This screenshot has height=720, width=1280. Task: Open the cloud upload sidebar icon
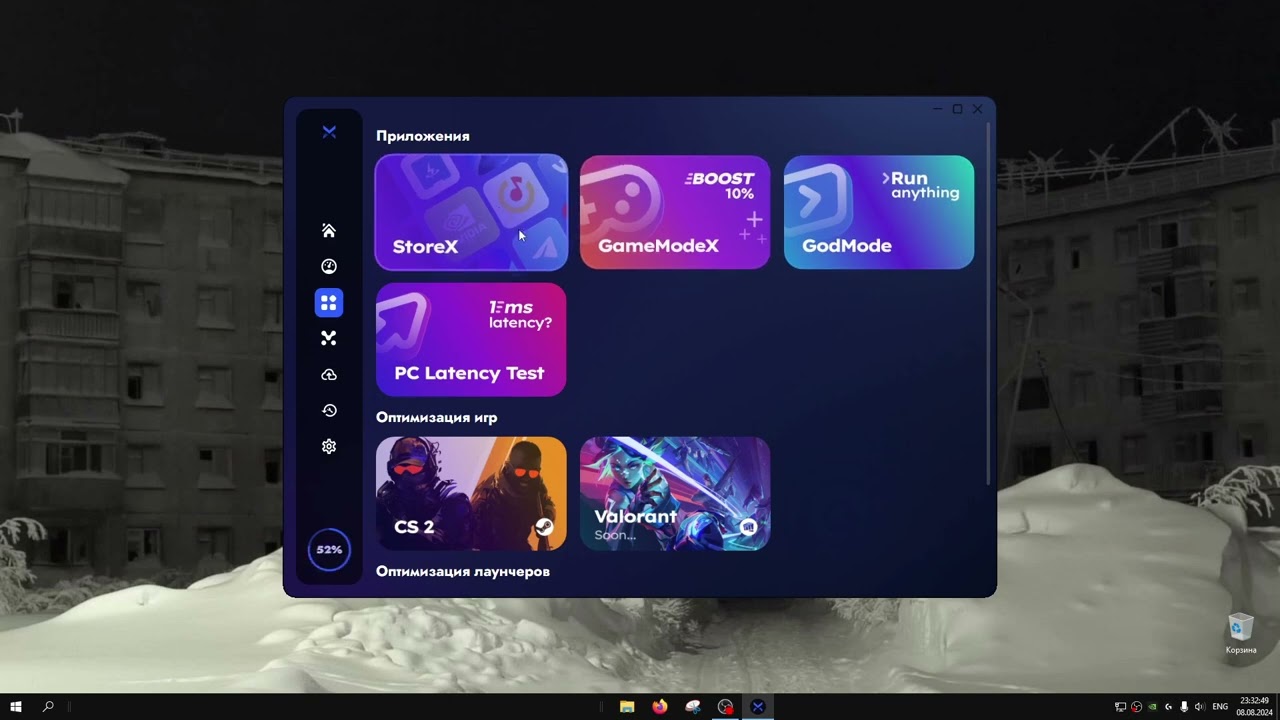328,375
